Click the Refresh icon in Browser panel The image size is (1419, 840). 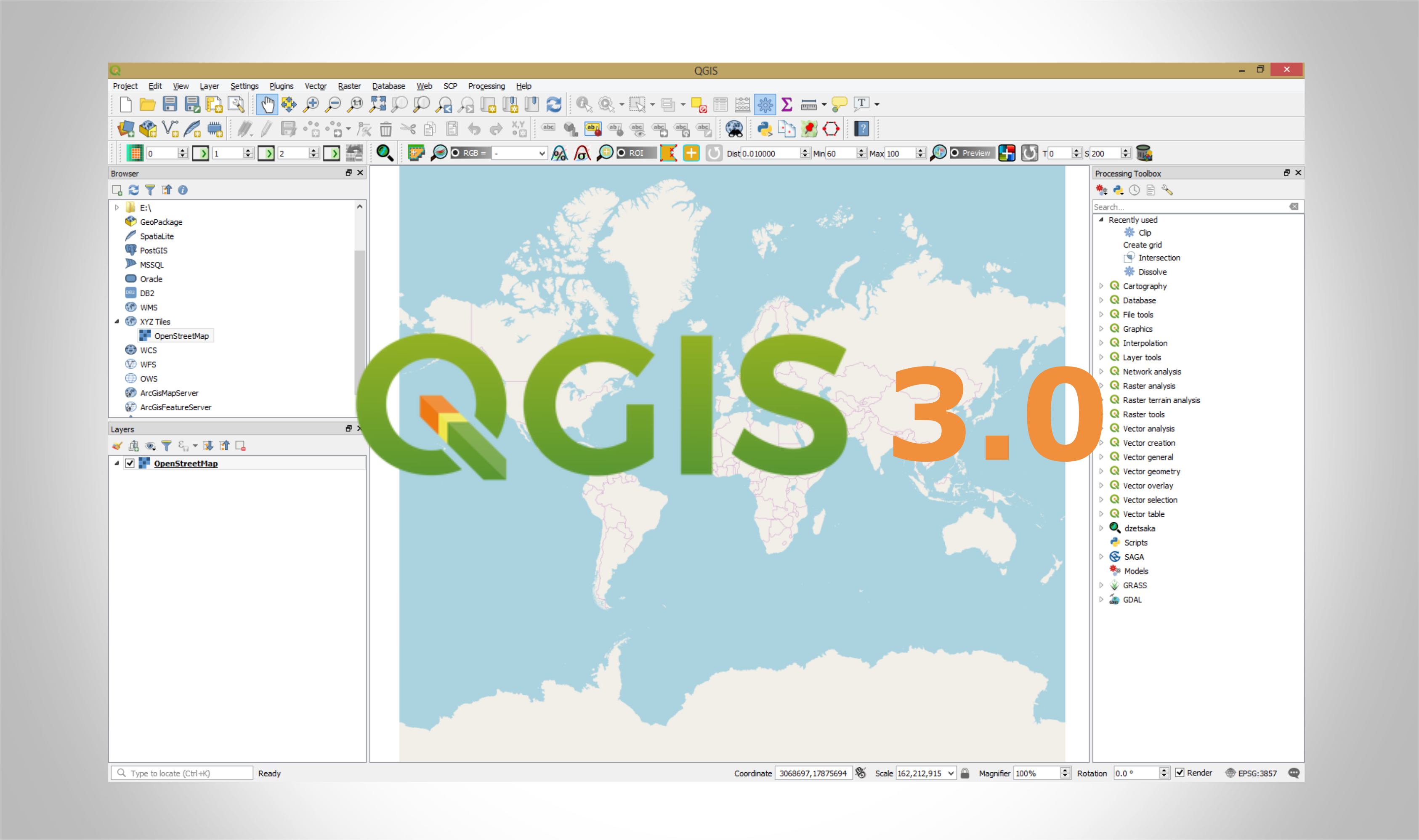(133, 190)
